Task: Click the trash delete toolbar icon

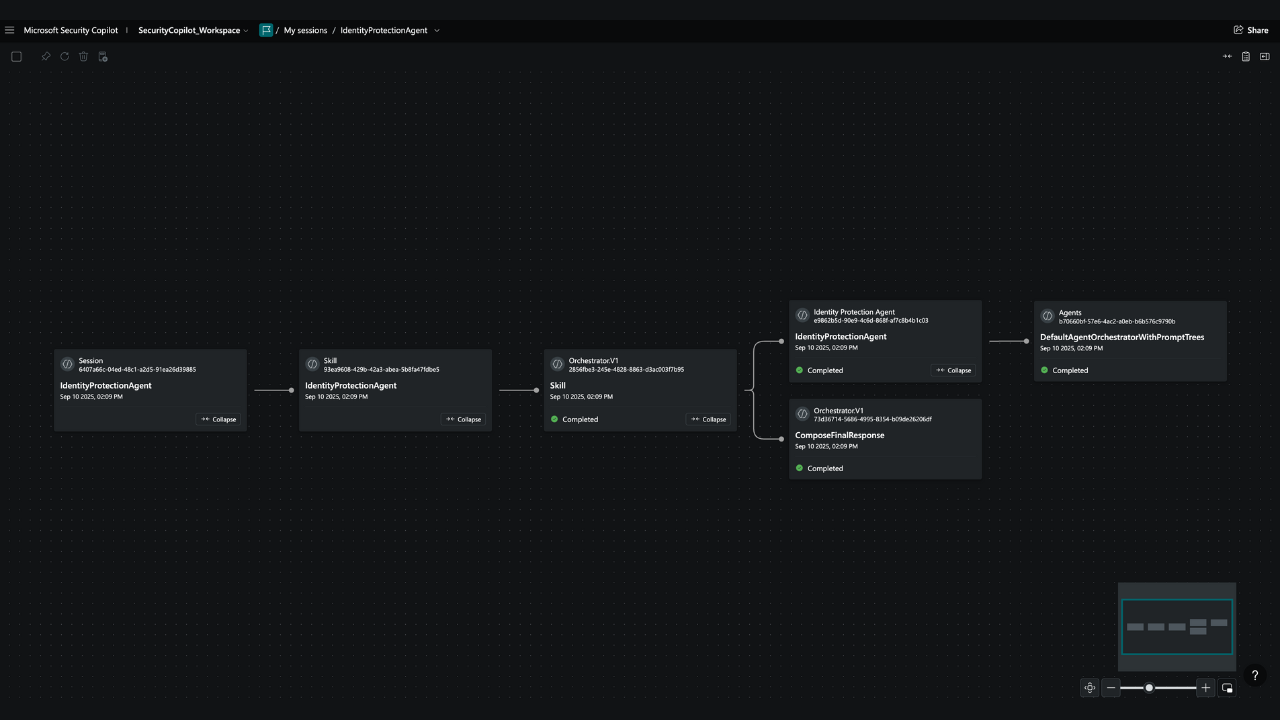Action: (x=84, y=57)
